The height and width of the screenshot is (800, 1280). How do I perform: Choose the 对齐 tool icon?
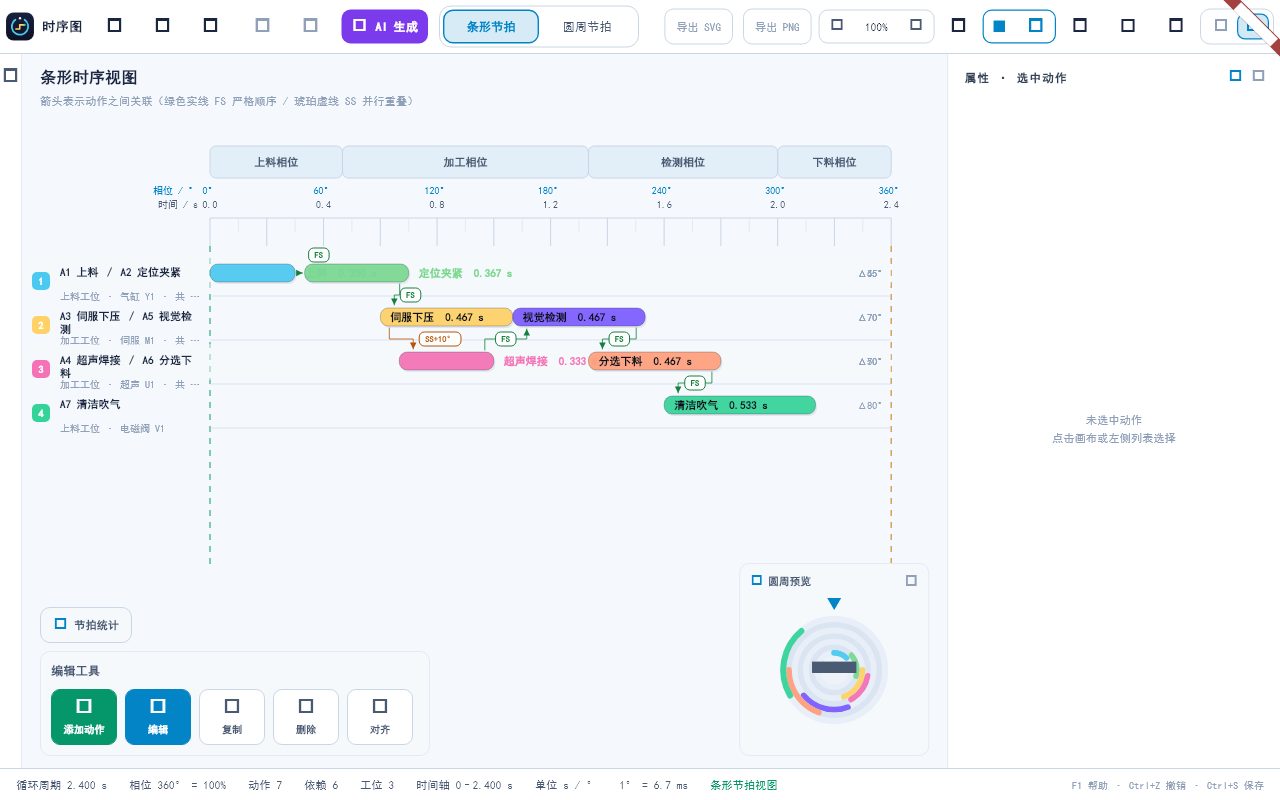coord(380,706)
